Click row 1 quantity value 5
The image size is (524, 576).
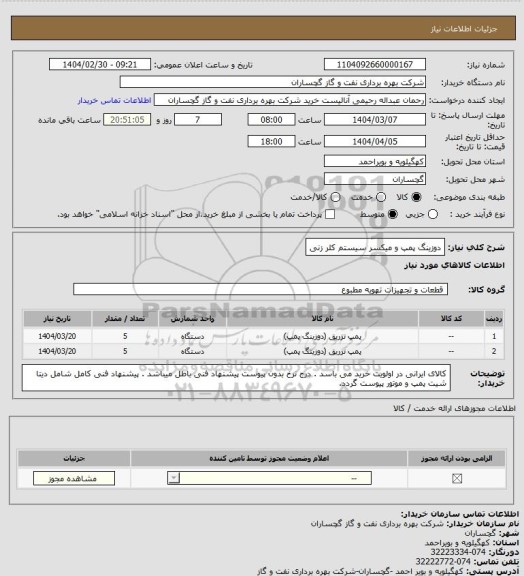125,336
